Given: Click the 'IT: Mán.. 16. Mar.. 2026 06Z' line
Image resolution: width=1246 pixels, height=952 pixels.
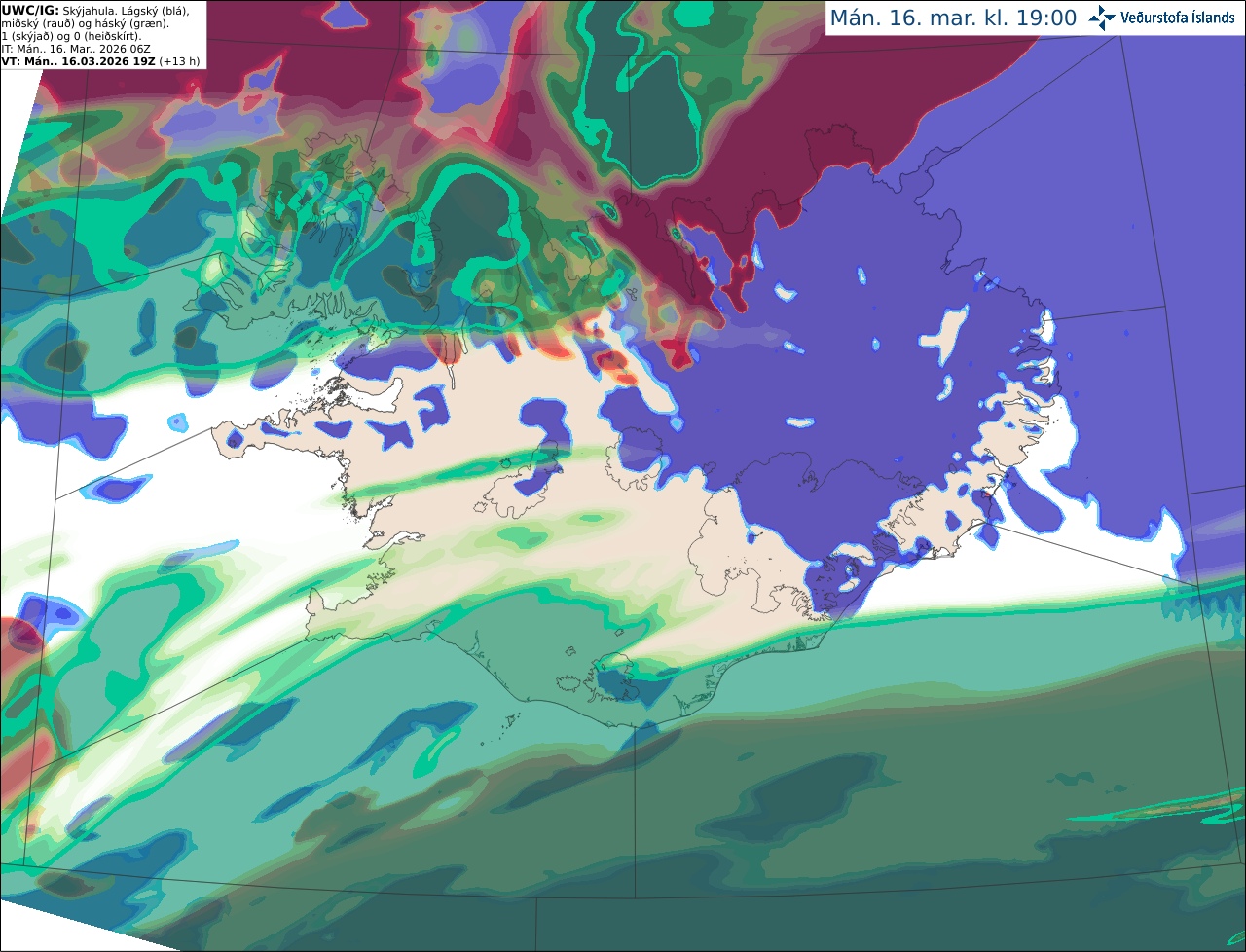Looking at the screenshot, I should [76, 49].
